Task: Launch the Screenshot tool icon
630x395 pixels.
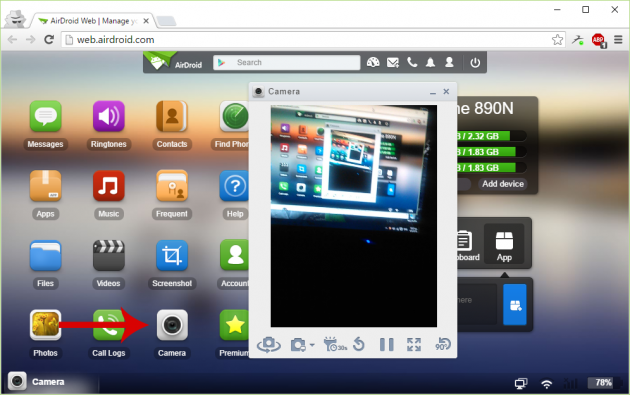Action: tap(172, 256)
